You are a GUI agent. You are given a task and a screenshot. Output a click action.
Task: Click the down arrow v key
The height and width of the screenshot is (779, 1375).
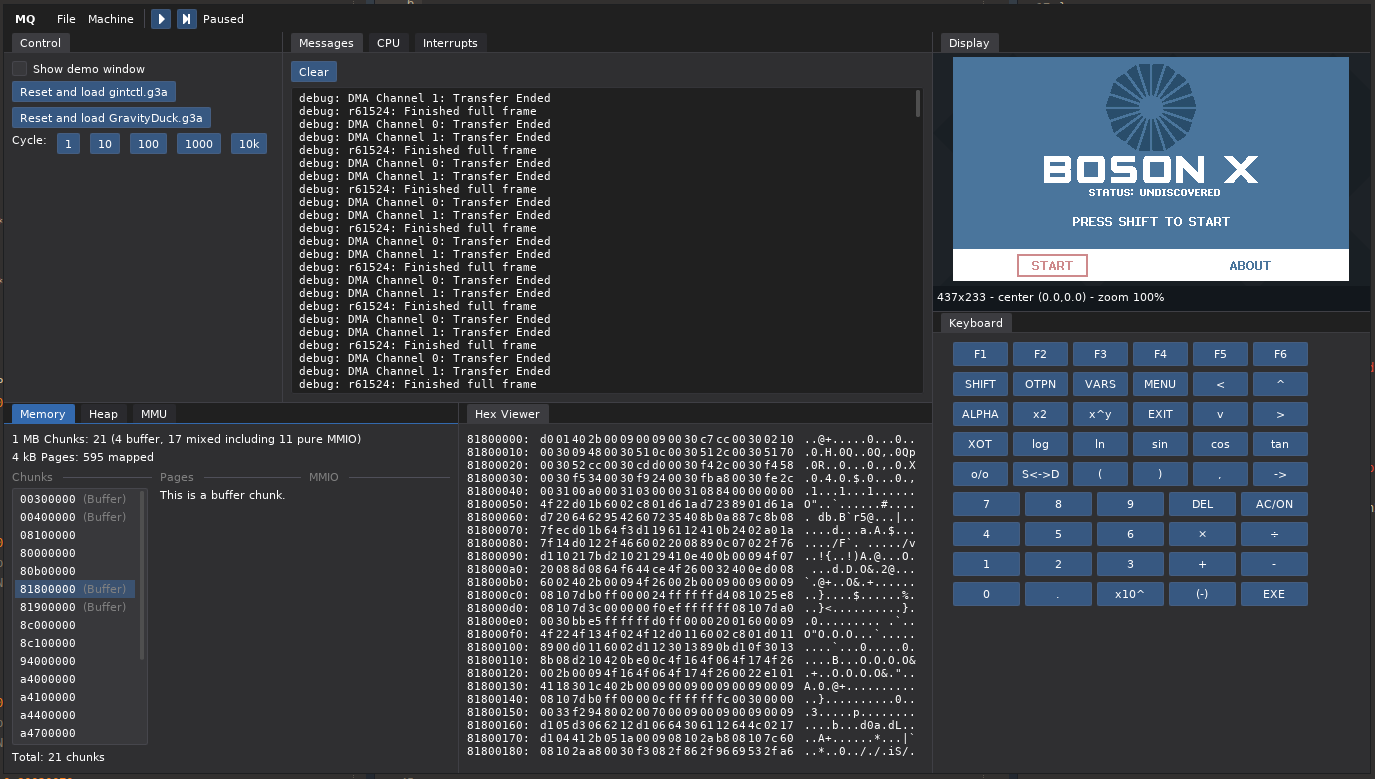click(1220, 414)
